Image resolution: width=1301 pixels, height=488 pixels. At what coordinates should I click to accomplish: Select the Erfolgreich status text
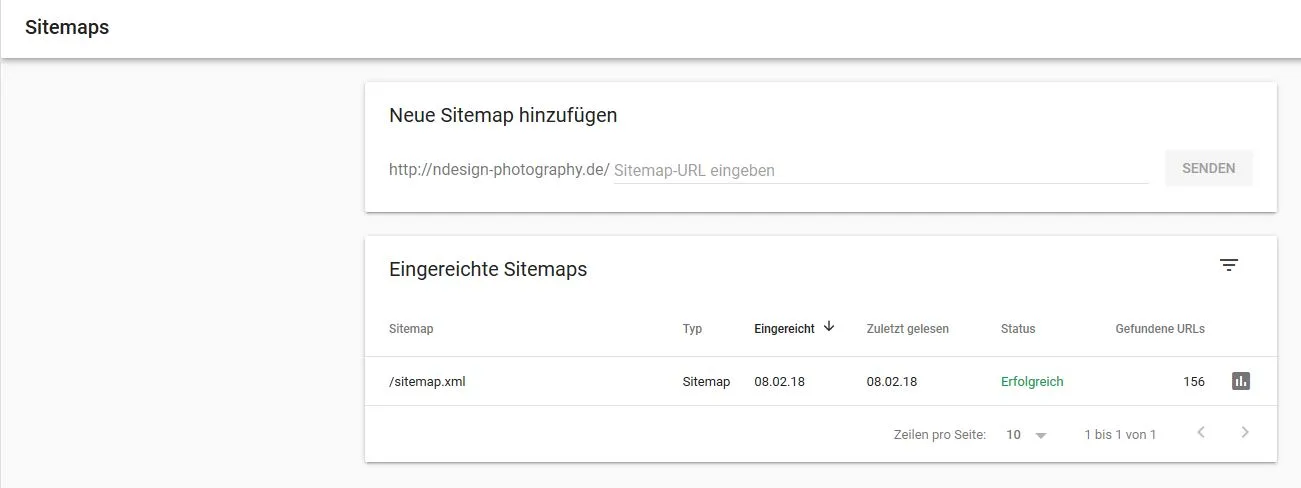click(1032, 381)
